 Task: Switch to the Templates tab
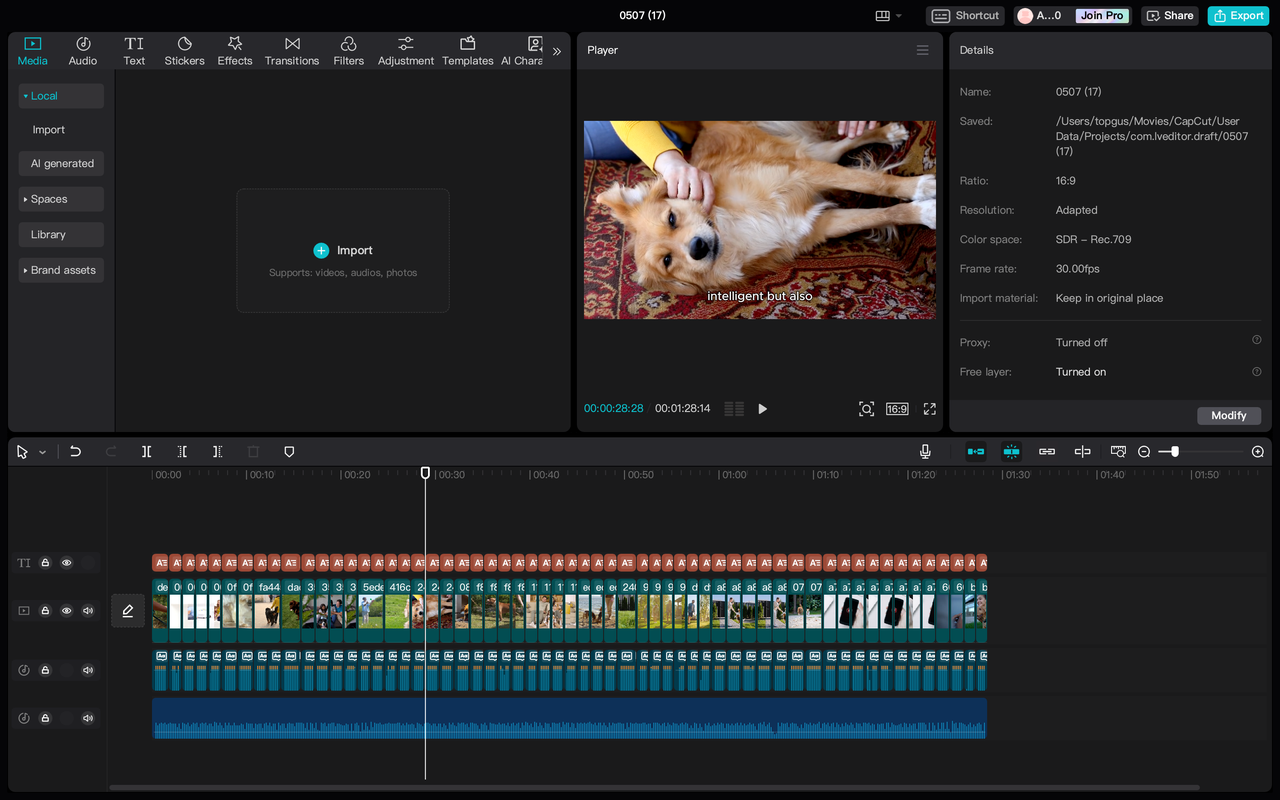tap(467, 50)
